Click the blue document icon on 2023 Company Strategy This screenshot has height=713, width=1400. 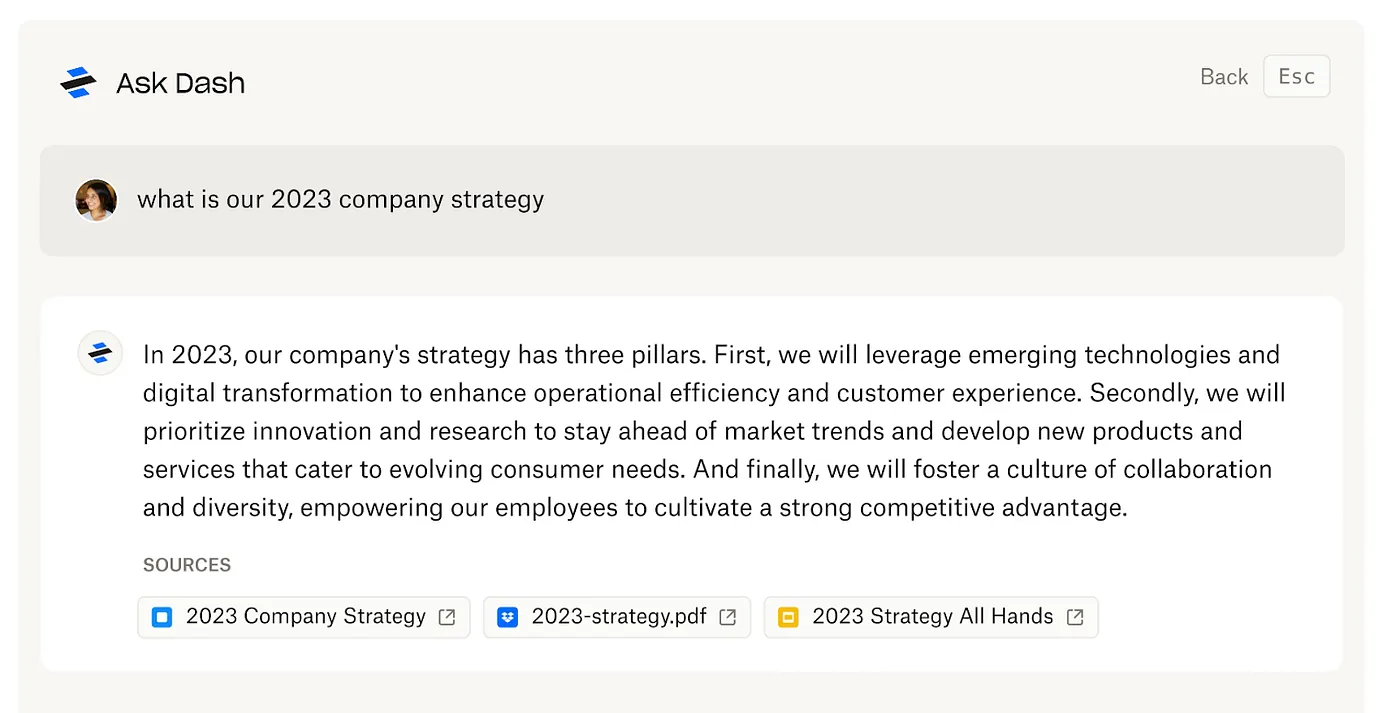[162, 617]
